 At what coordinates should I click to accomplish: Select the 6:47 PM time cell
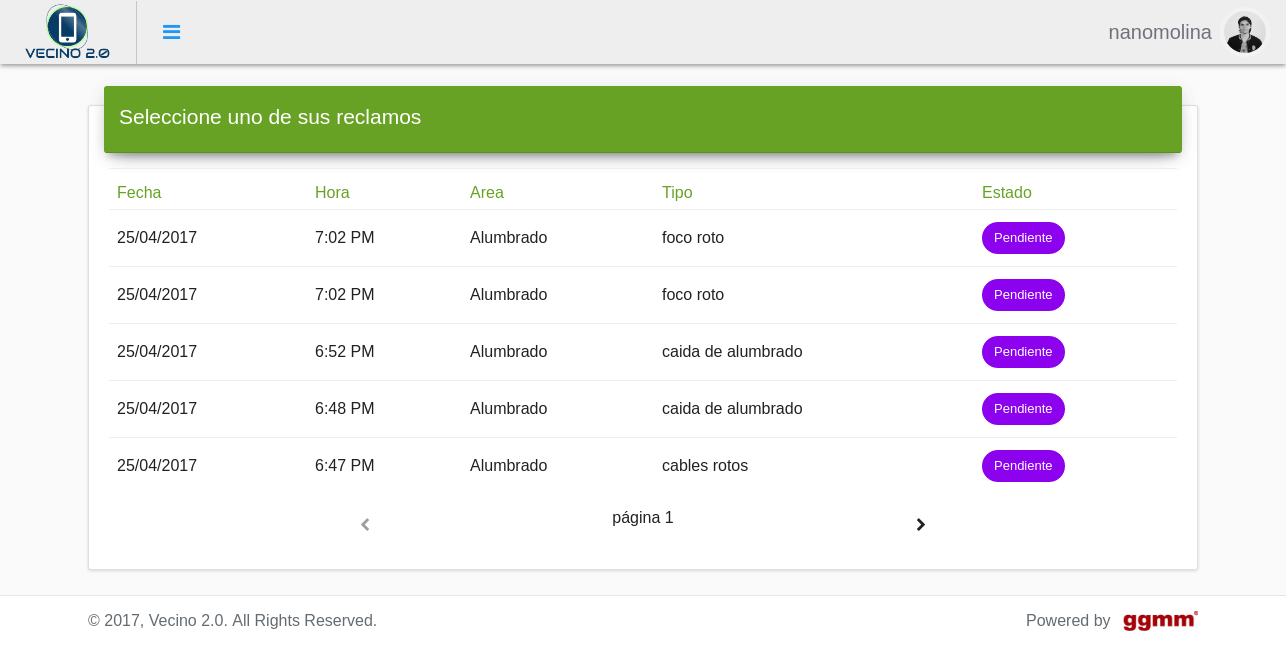344,466
